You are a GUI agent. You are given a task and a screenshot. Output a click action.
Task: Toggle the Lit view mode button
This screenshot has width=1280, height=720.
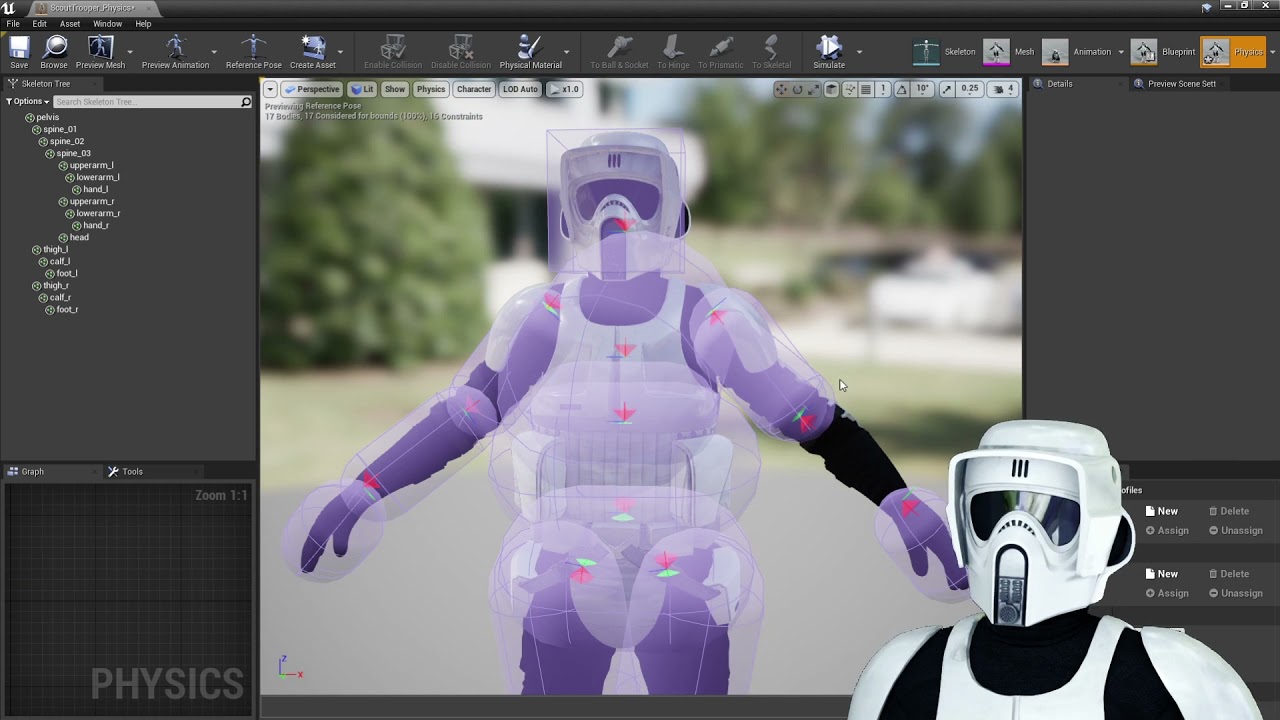pos(362,89)
